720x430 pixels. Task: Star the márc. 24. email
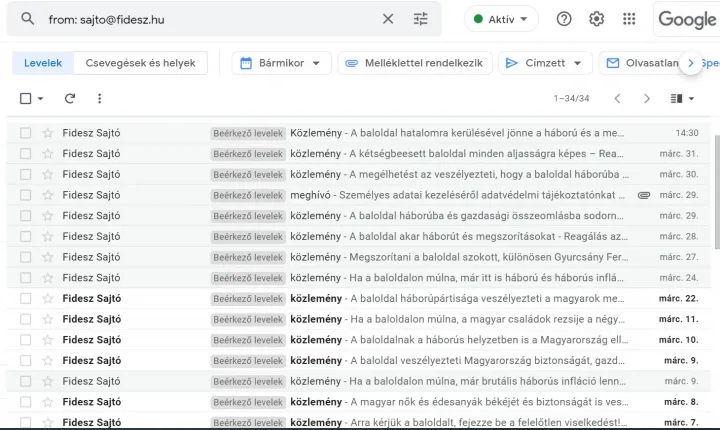(x=48, y=277)
